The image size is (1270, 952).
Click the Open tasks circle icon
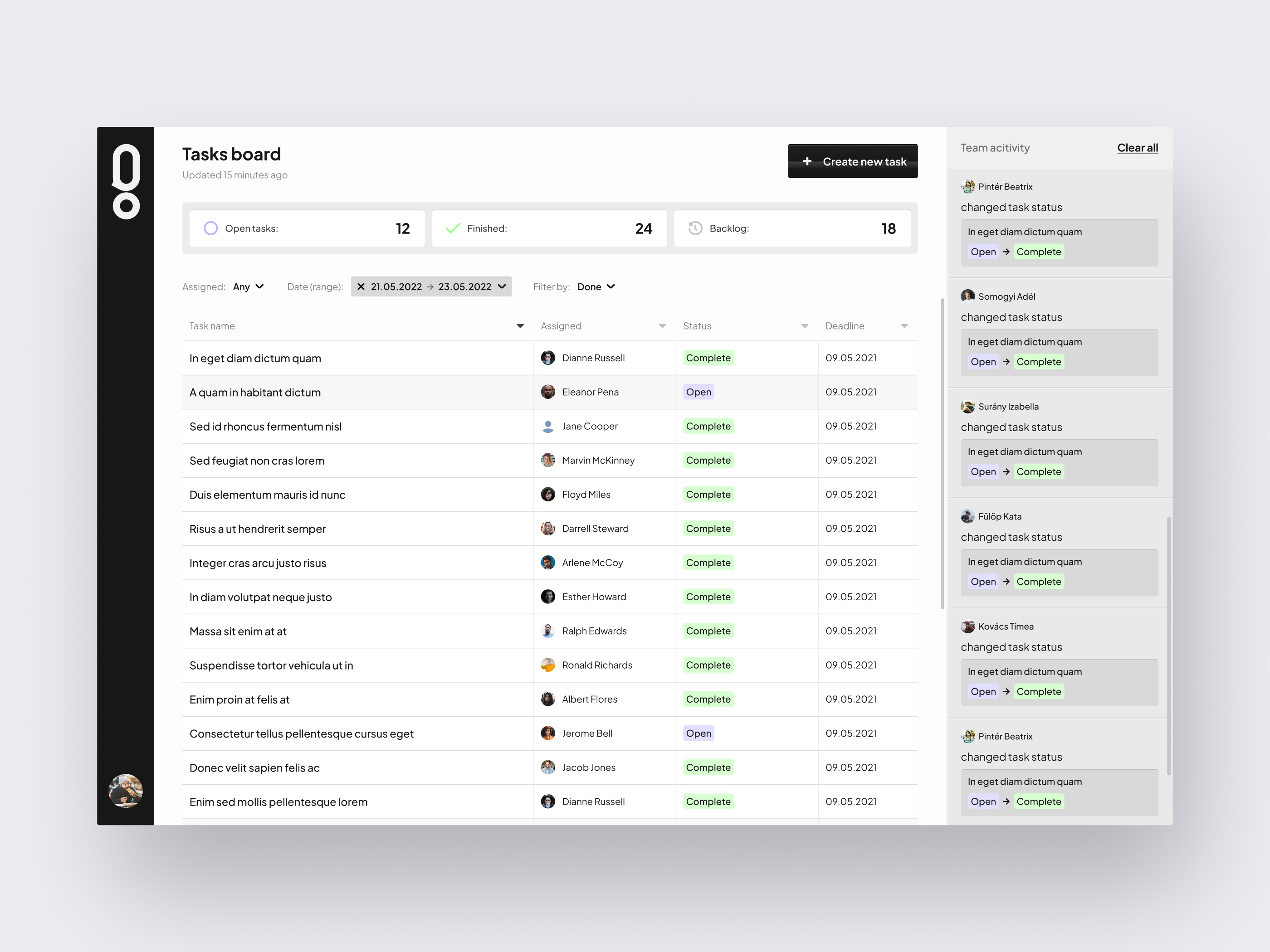click(x=211, y=228)
